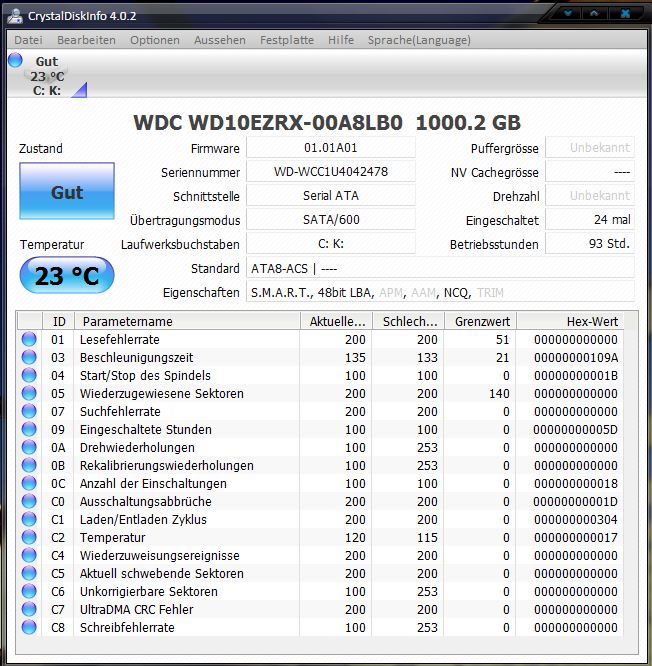Select the Wiederzugewiesene Sektoren parameter name

162,393
